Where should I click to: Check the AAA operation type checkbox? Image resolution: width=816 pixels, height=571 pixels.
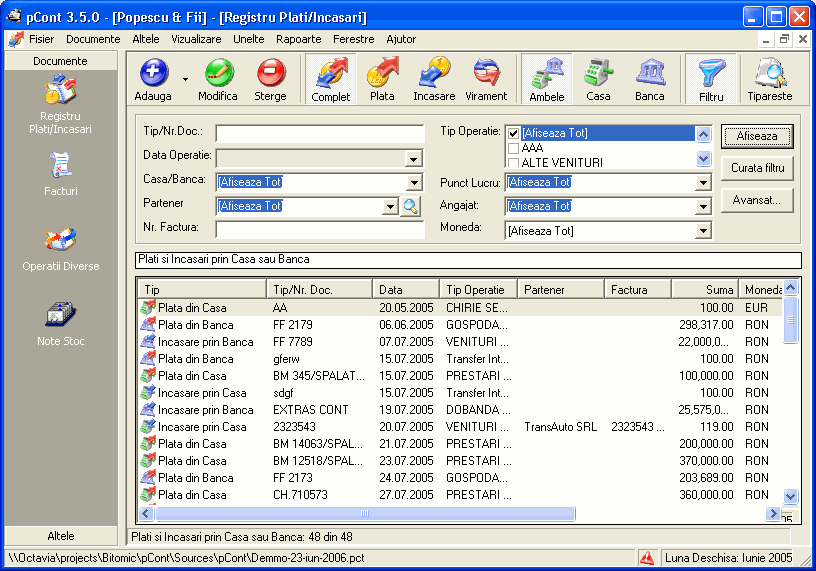point(514,148)
